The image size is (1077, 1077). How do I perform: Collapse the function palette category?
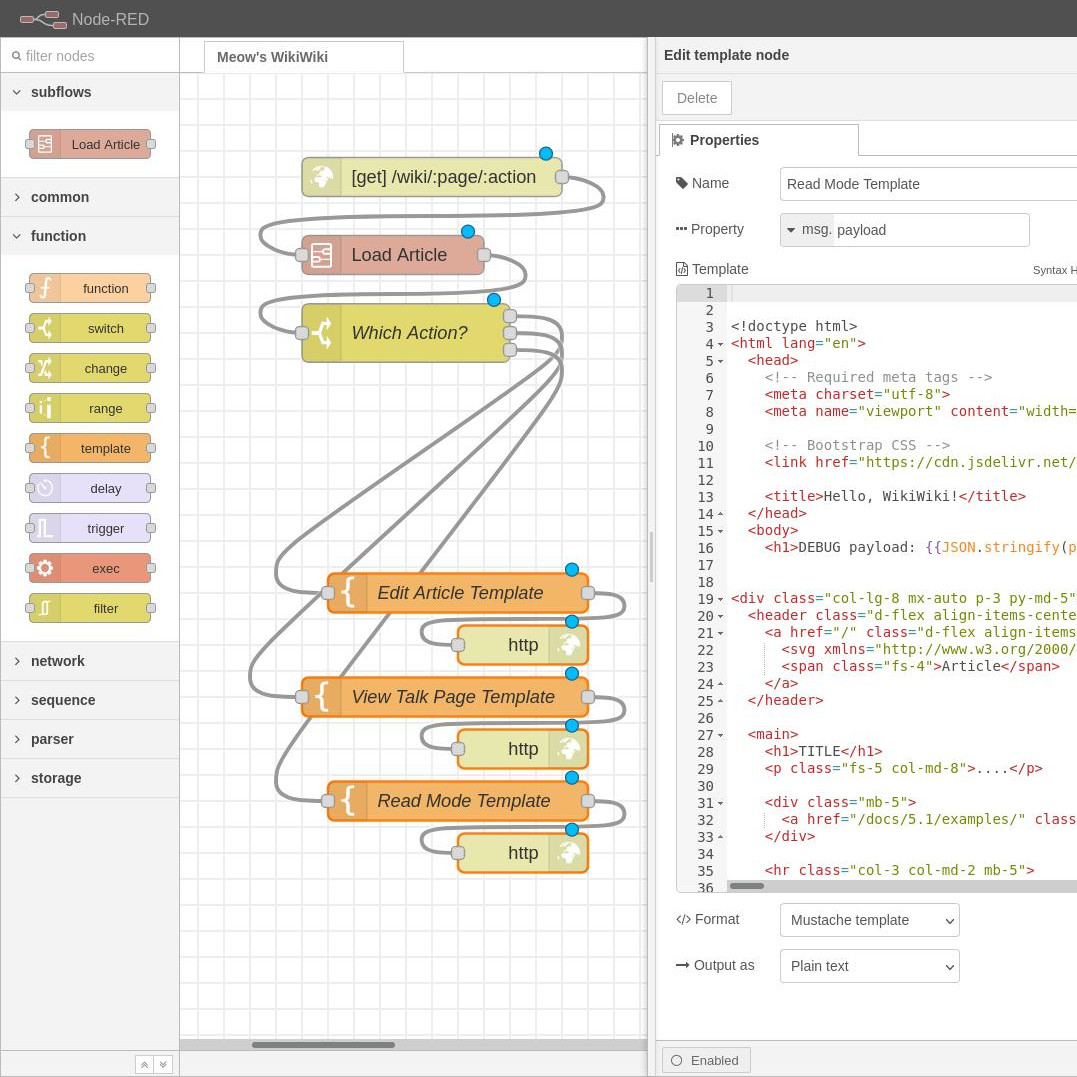90,236
